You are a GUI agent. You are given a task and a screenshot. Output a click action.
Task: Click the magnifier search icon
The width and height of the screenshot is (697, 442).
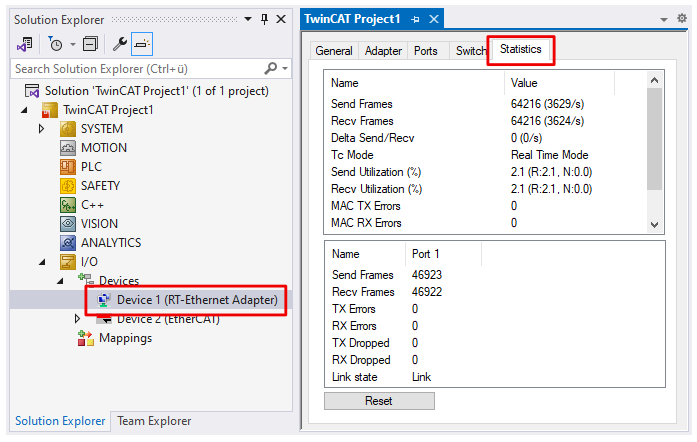(x=270, y=68)
